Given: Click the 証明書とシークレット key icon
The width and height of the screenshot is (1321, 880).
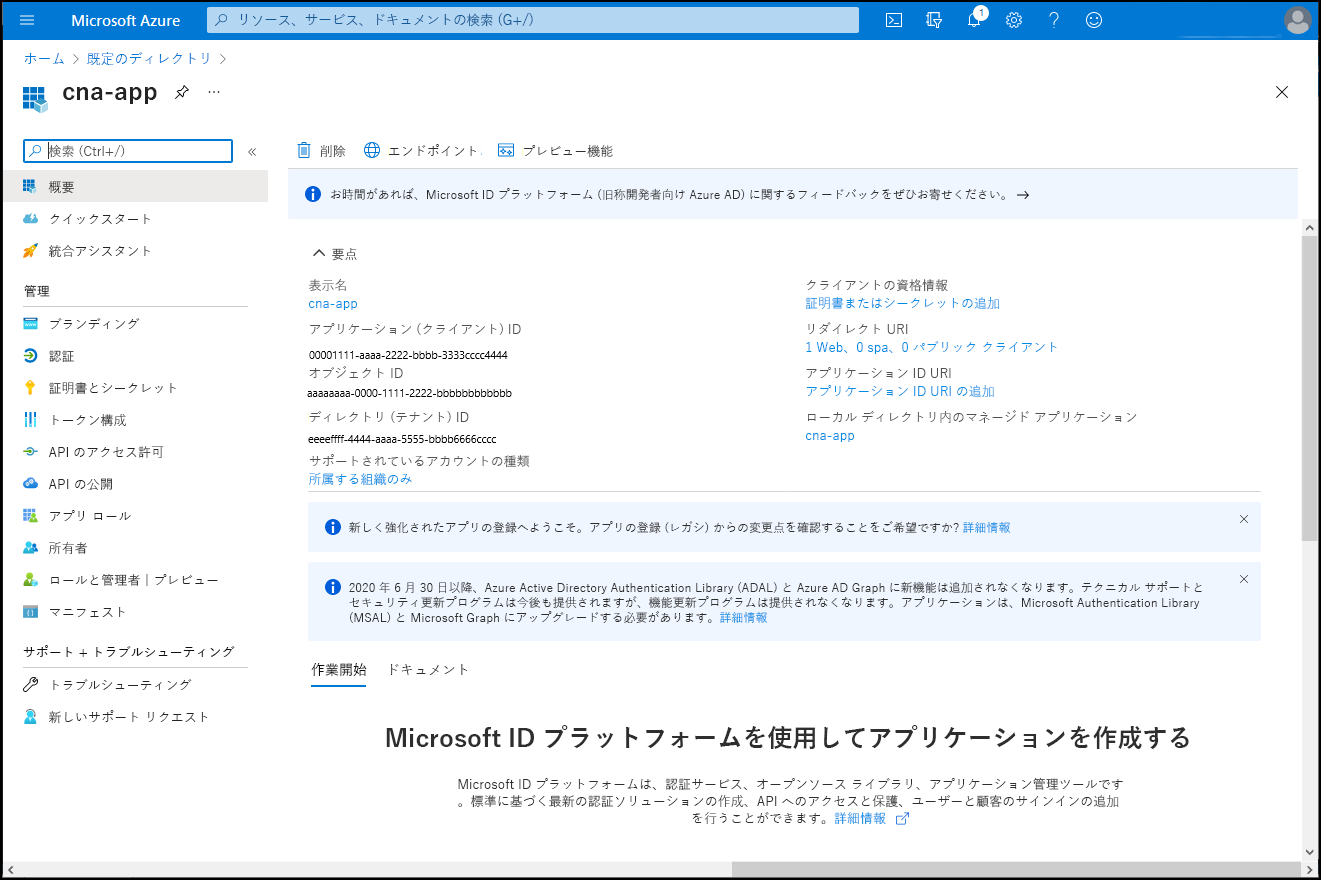Looking at the screenshot, I should [30, 388].
